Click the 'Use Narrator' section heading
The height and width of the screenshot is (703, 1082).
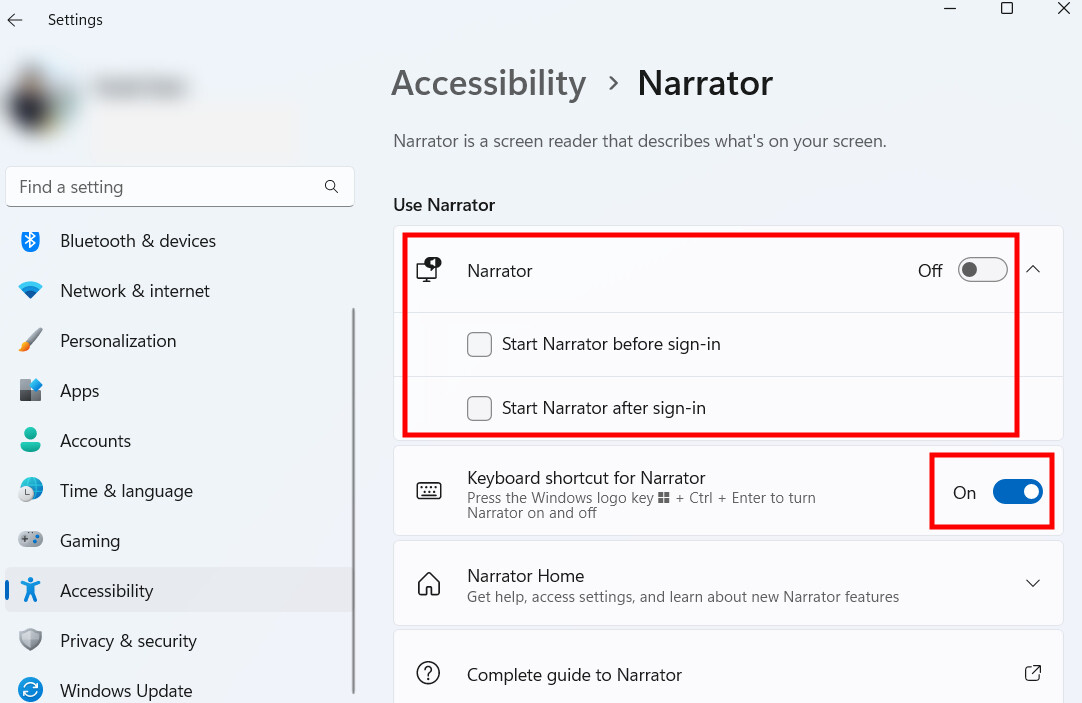pyautogui.click(x=444, y=205)
